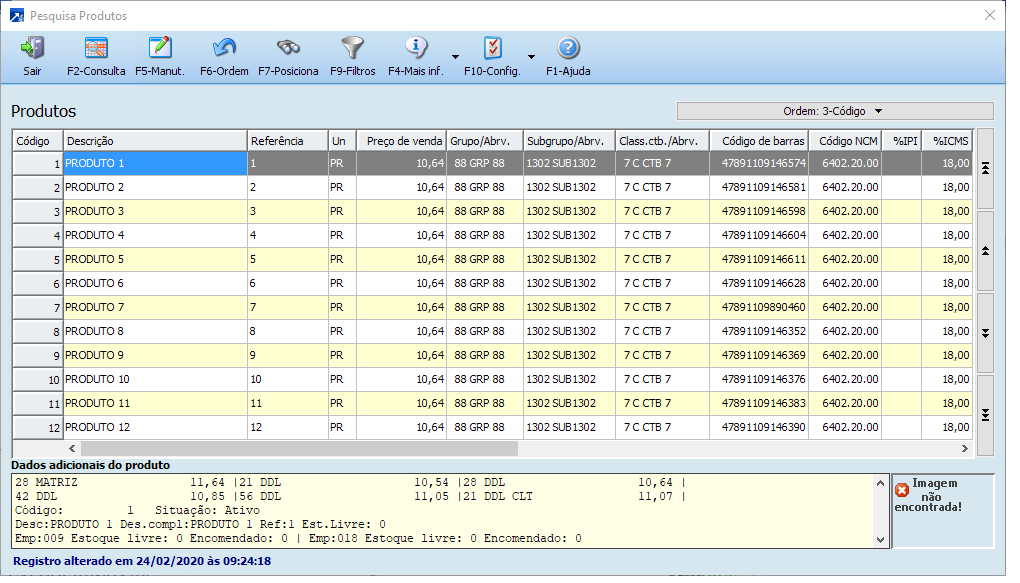Select F7-Posiciona binoculars icon
Viewport: 1020px width, 583px height.
pos(288,56)
